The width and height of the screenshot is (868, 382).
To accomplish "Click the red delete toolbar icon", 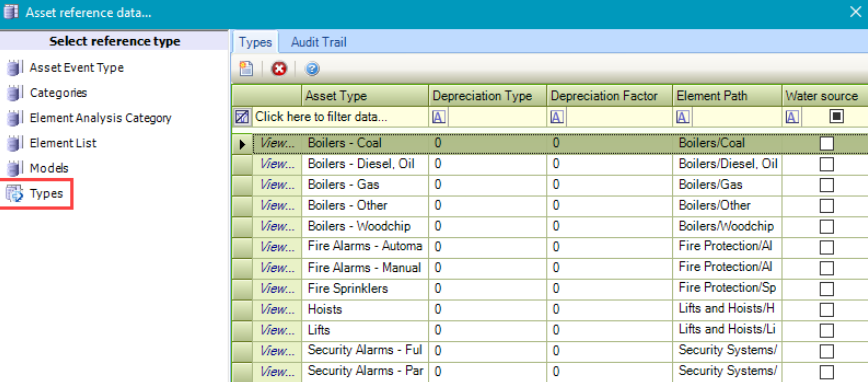I will pyautogui.click(x=279, y=69).
